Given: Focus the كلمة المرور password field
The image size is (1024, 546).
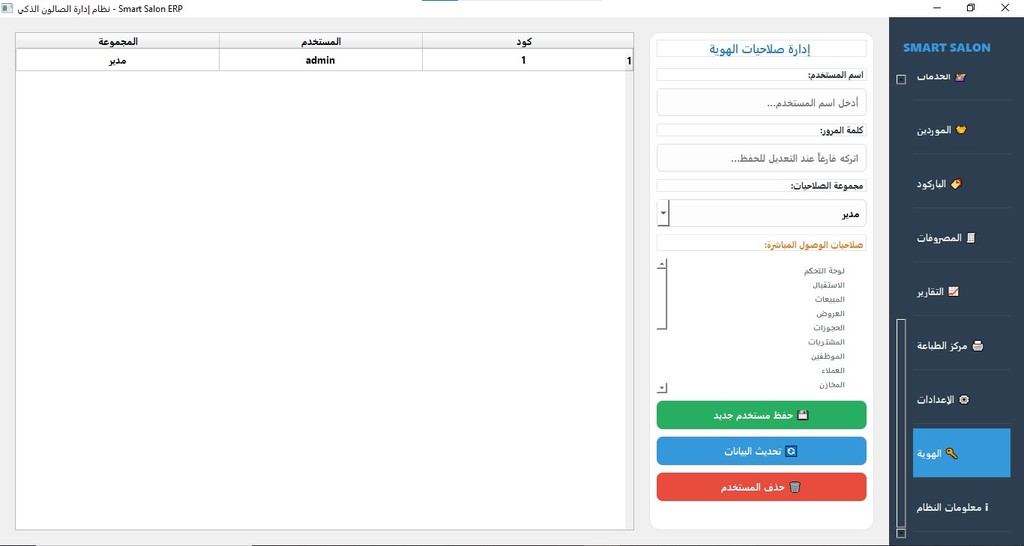Looking at the screenshot, I should (x=761, y=158).
